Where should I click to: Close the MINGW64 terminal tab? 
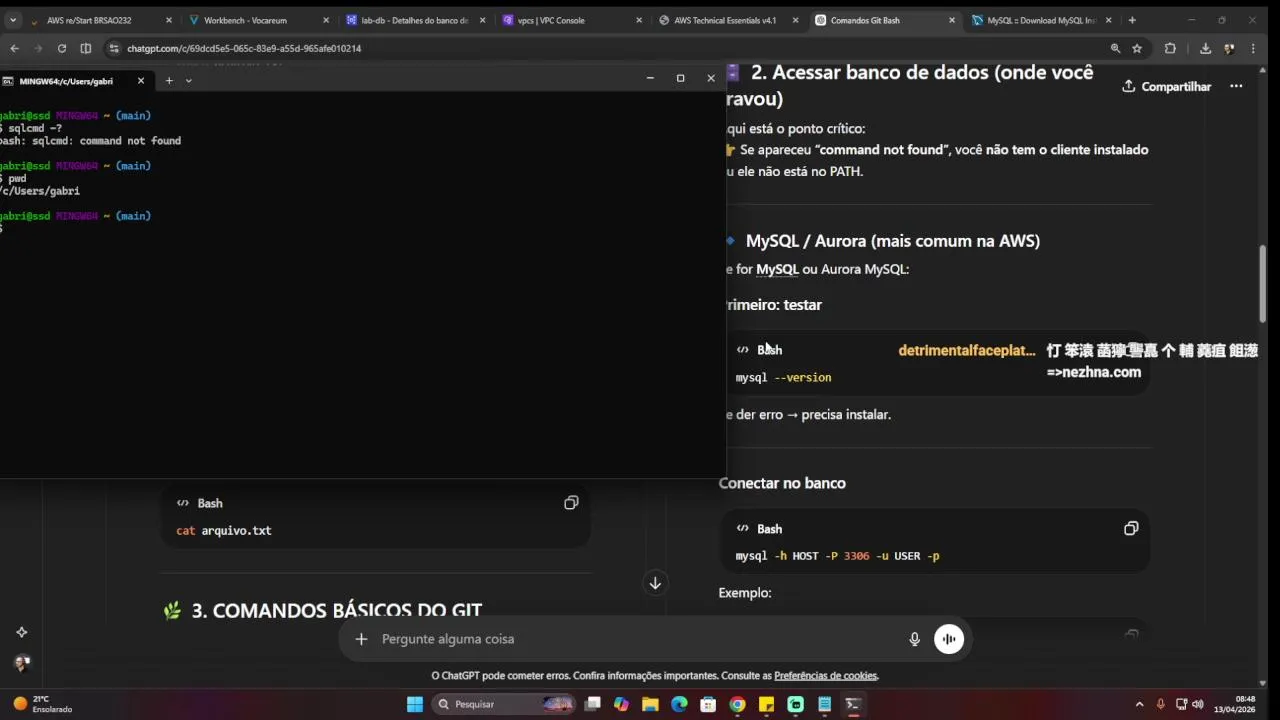pos(141,80)
